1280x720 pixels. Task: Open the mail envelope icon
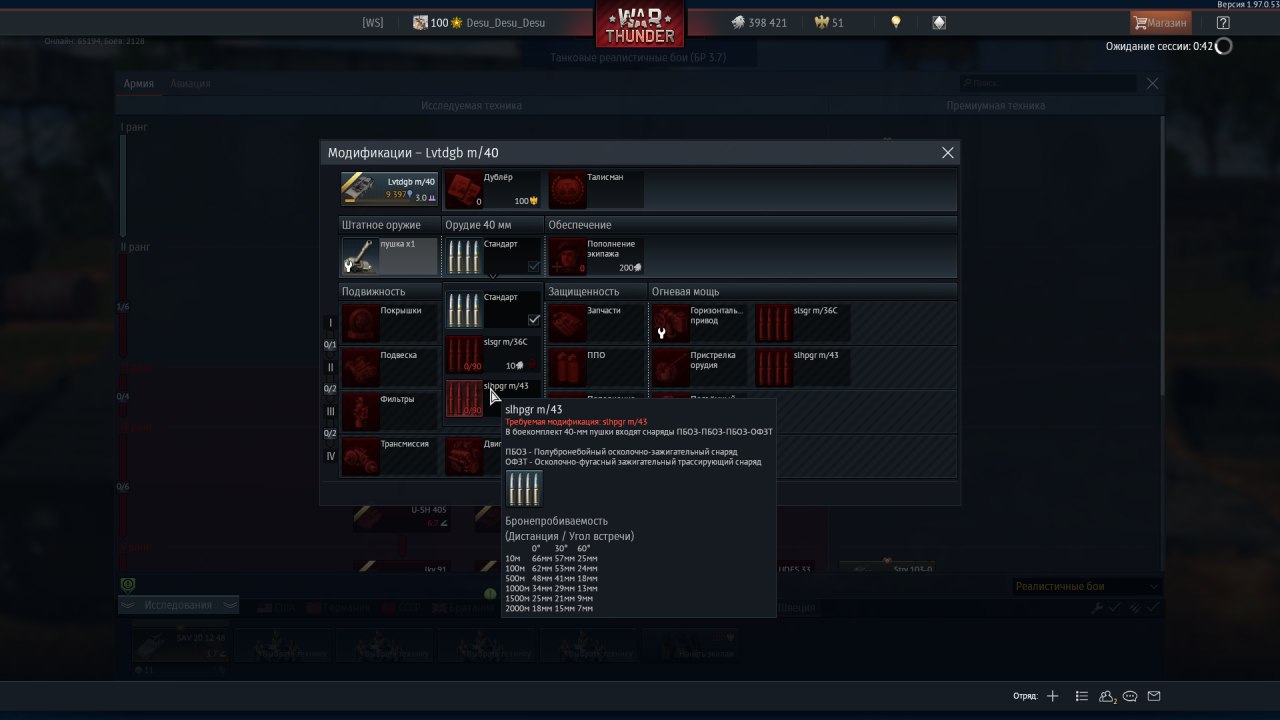tap(1154, 696)
